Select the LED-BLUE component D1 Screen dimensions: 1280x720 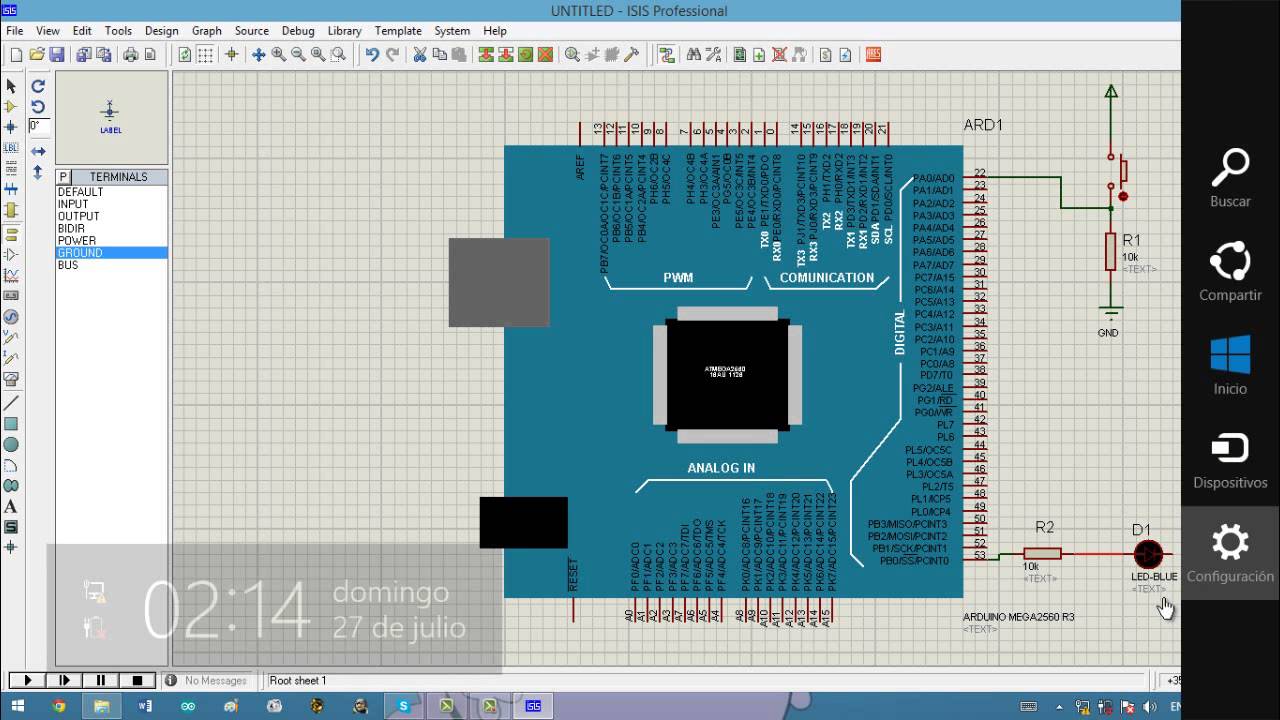pyautogui.click(x=1148, y=554)
